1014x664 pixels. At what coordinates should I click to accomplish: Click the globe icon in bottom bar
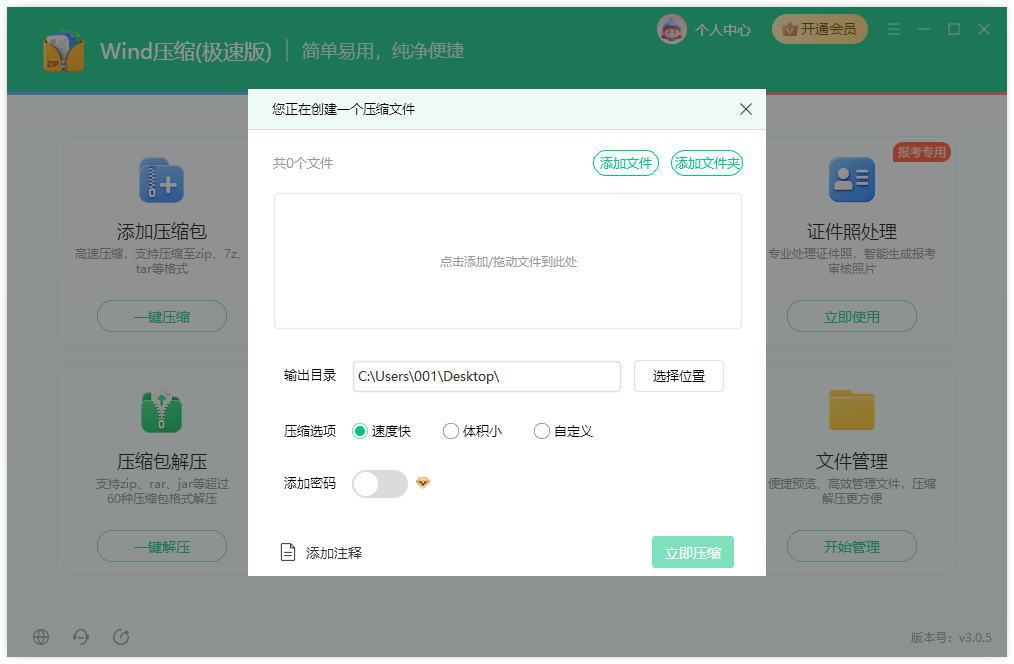(41, 637)
